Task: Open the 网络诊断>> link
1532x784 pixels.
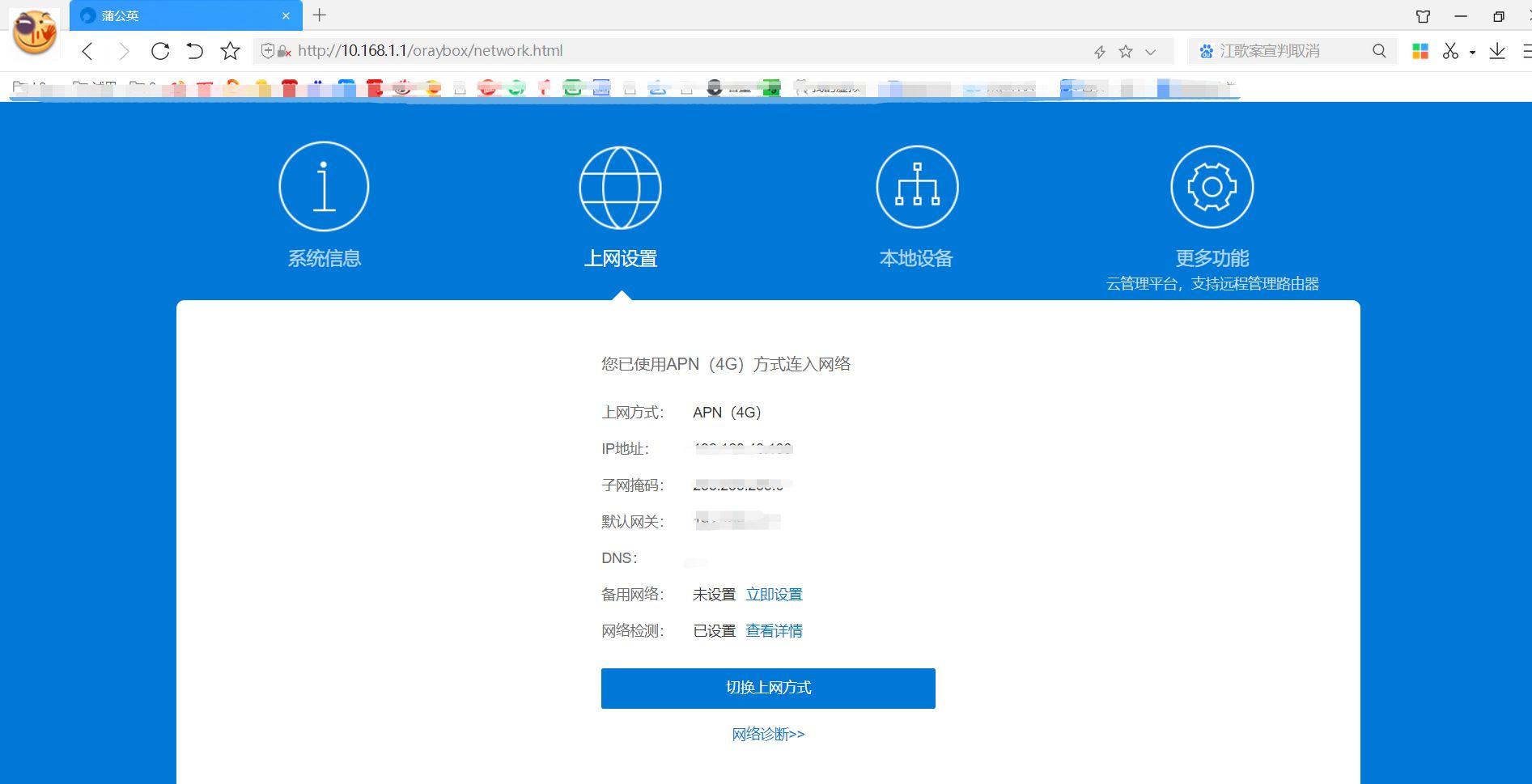Action: tap(768, 735)
